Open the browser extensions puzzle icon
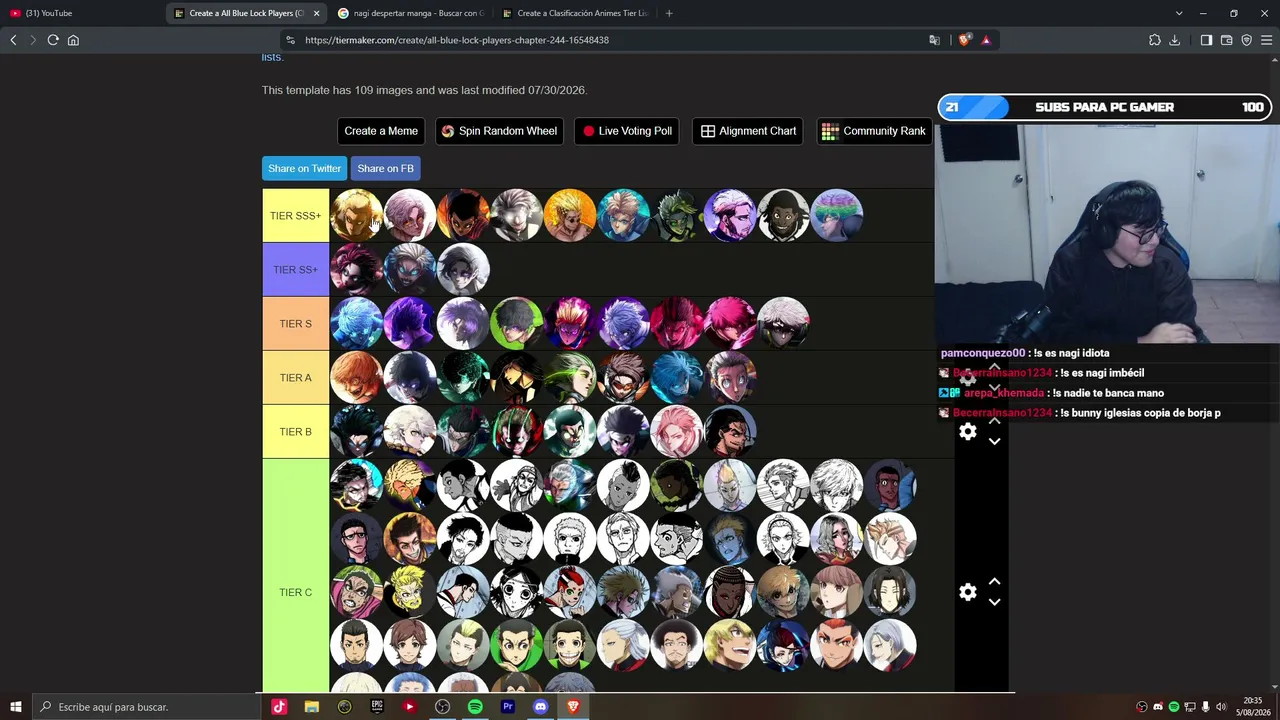Screen dimensions: 1280x720 point(1155,40)
